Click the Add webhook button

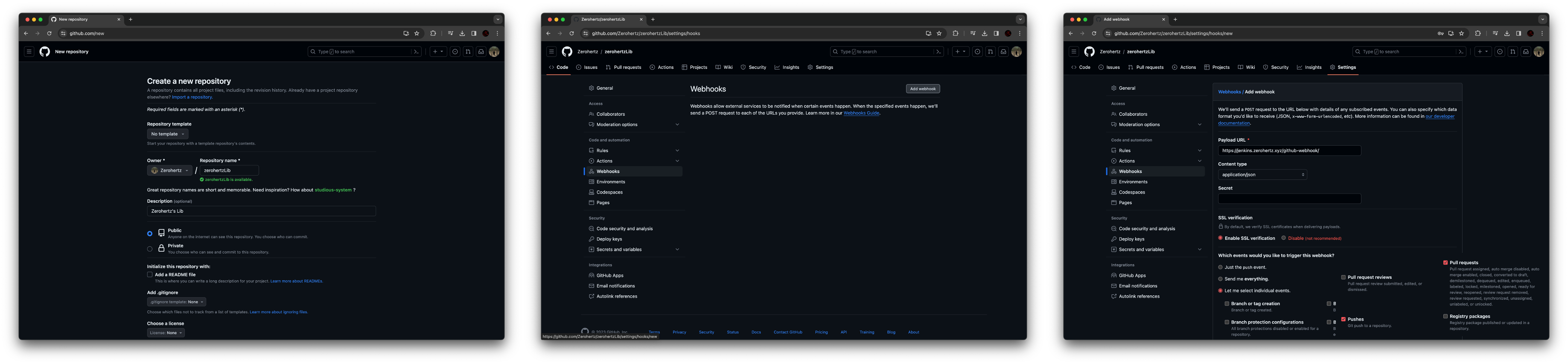point(923,89)
